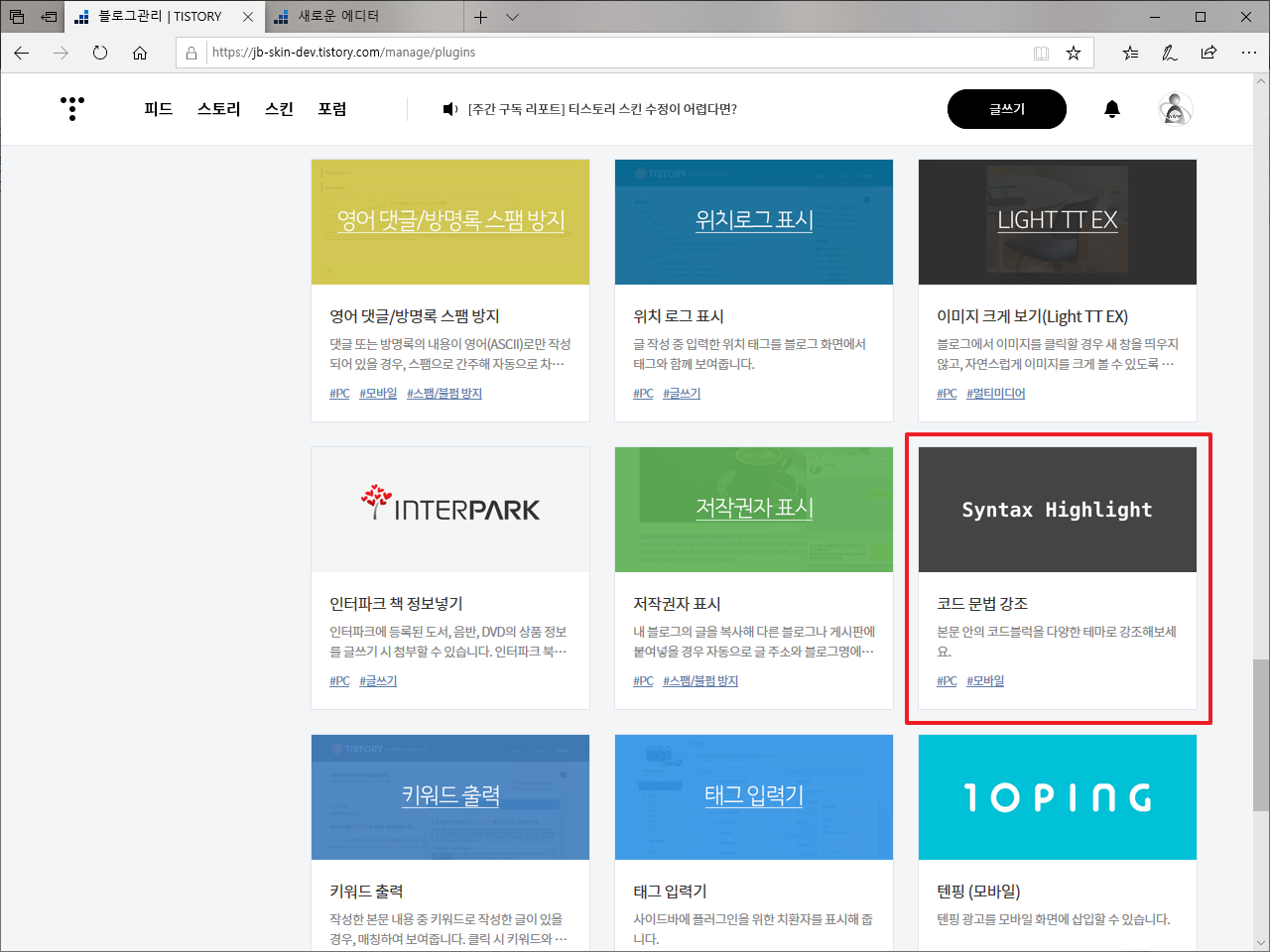
Task: Click the scrollbar down arrow
Action: pyautogui.click(x=1260, y=942)
